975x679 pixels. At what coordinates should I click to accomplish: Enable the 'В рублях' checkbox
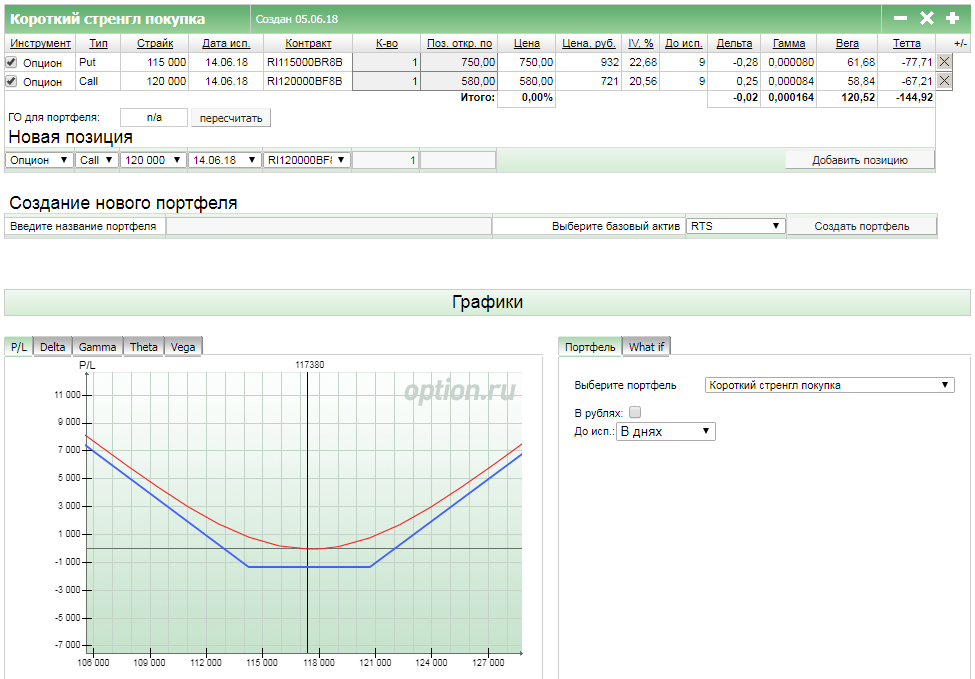point(635,412)
